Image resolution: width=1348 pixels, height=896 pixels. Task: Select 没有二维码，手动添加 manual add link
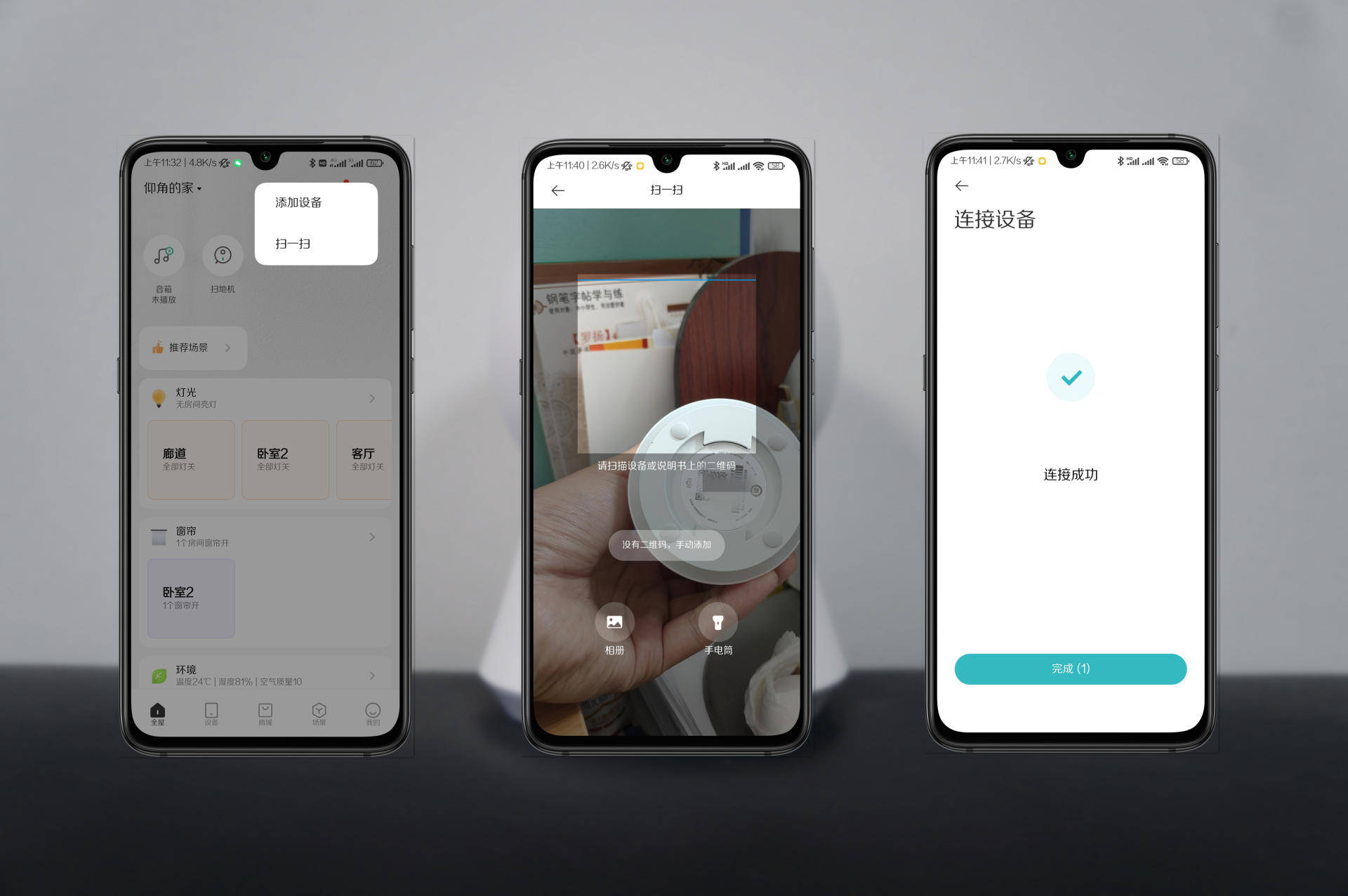[x=666, y=545]
